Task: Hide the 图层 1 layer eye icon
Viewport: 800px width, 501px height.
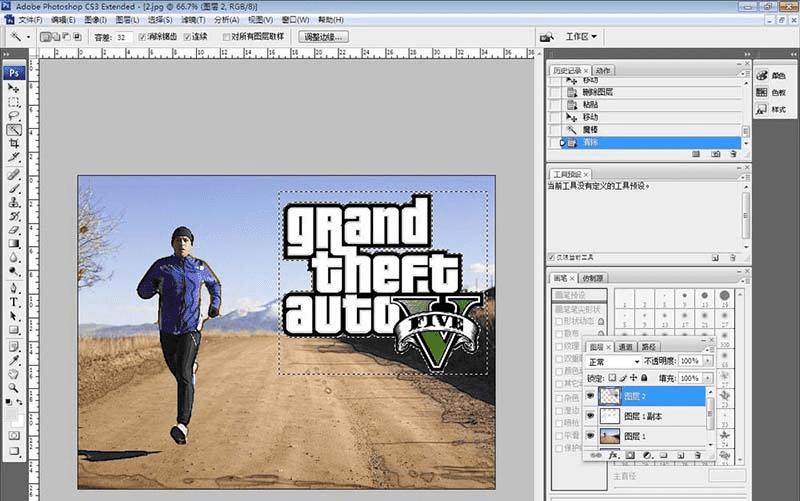Action: [590, 436]
